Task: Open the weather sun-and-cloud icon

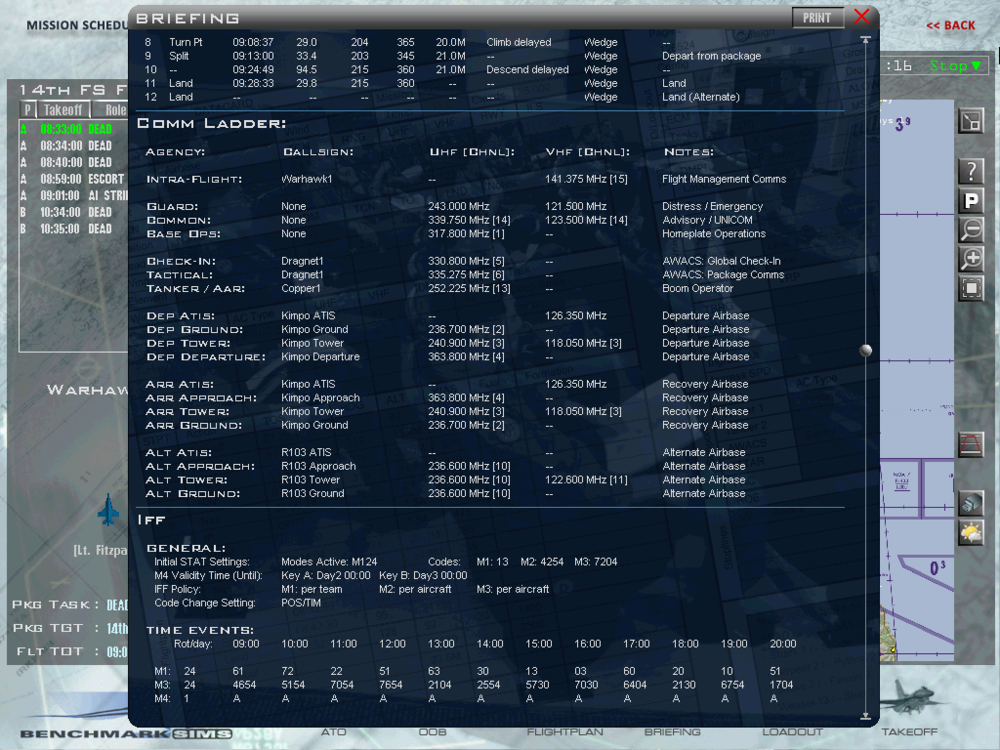Action: (971, 532)
